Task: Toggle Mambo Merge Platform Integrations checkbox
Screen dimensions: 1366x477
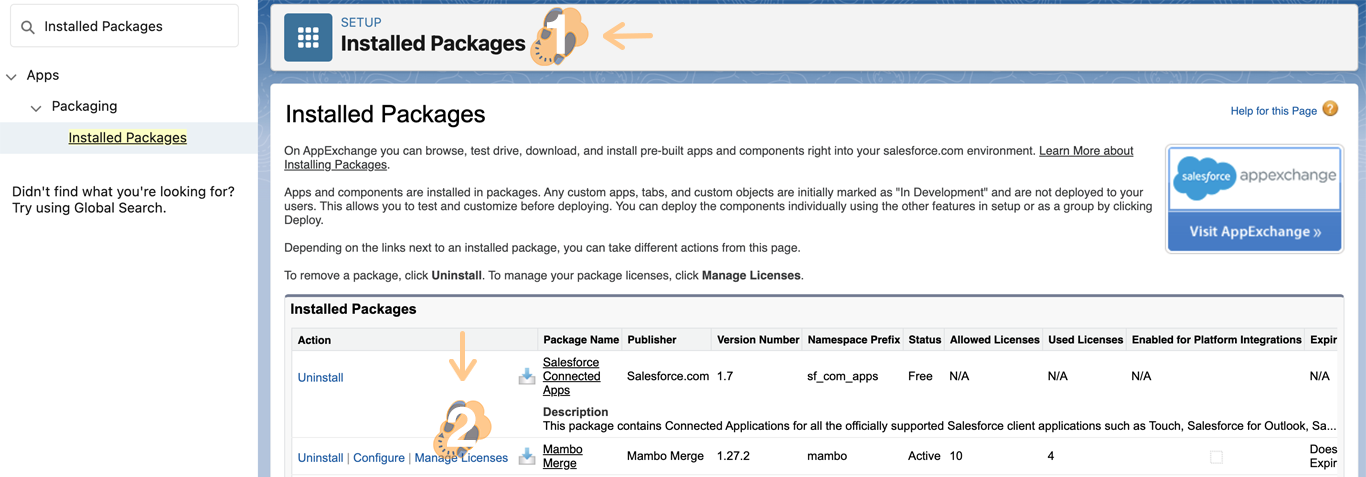Action: (x=1216, y=457)
